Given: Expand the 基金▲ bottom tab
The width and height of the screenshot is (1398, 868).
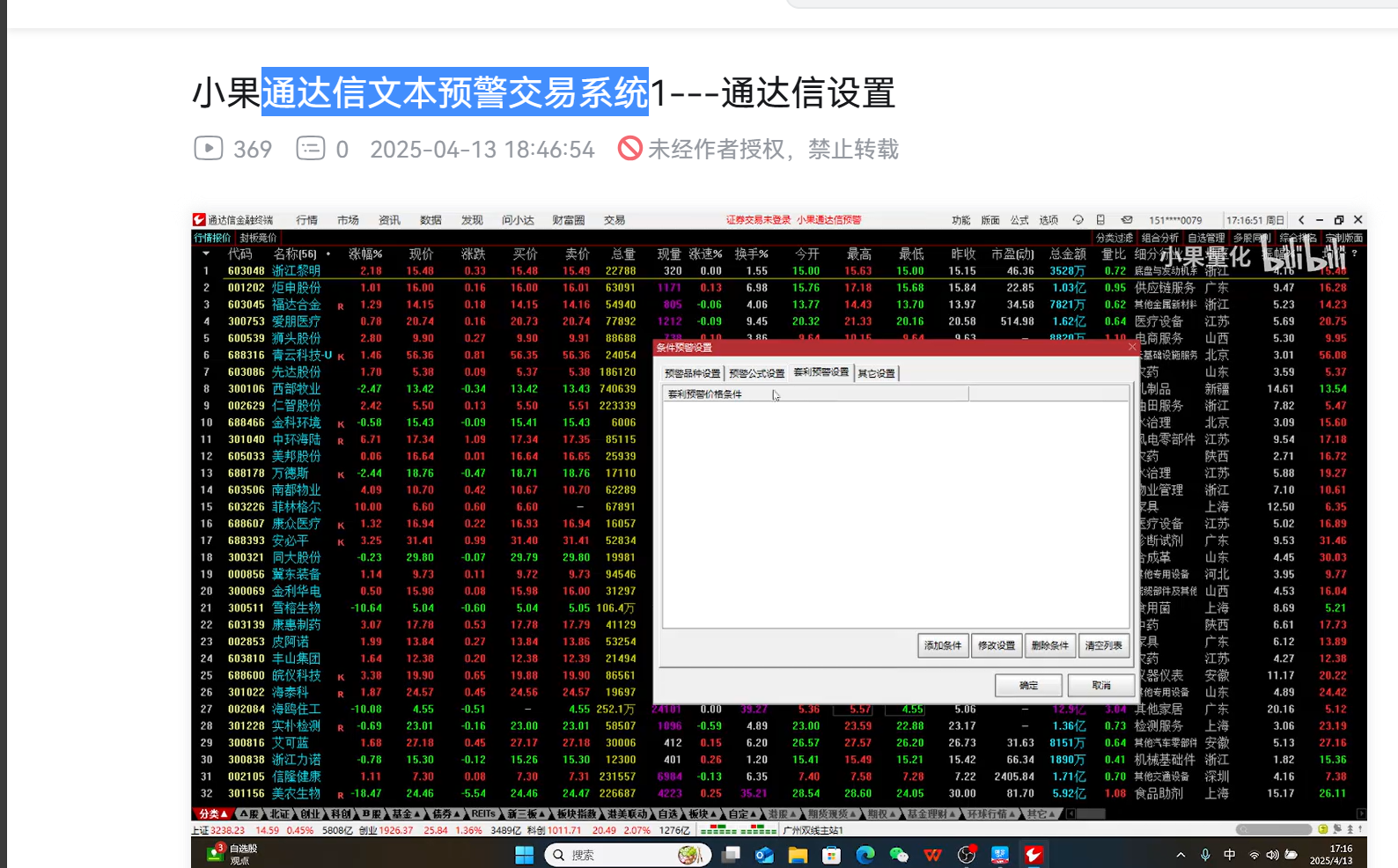Looking at the screenshot, I should [x=406, y=813].
